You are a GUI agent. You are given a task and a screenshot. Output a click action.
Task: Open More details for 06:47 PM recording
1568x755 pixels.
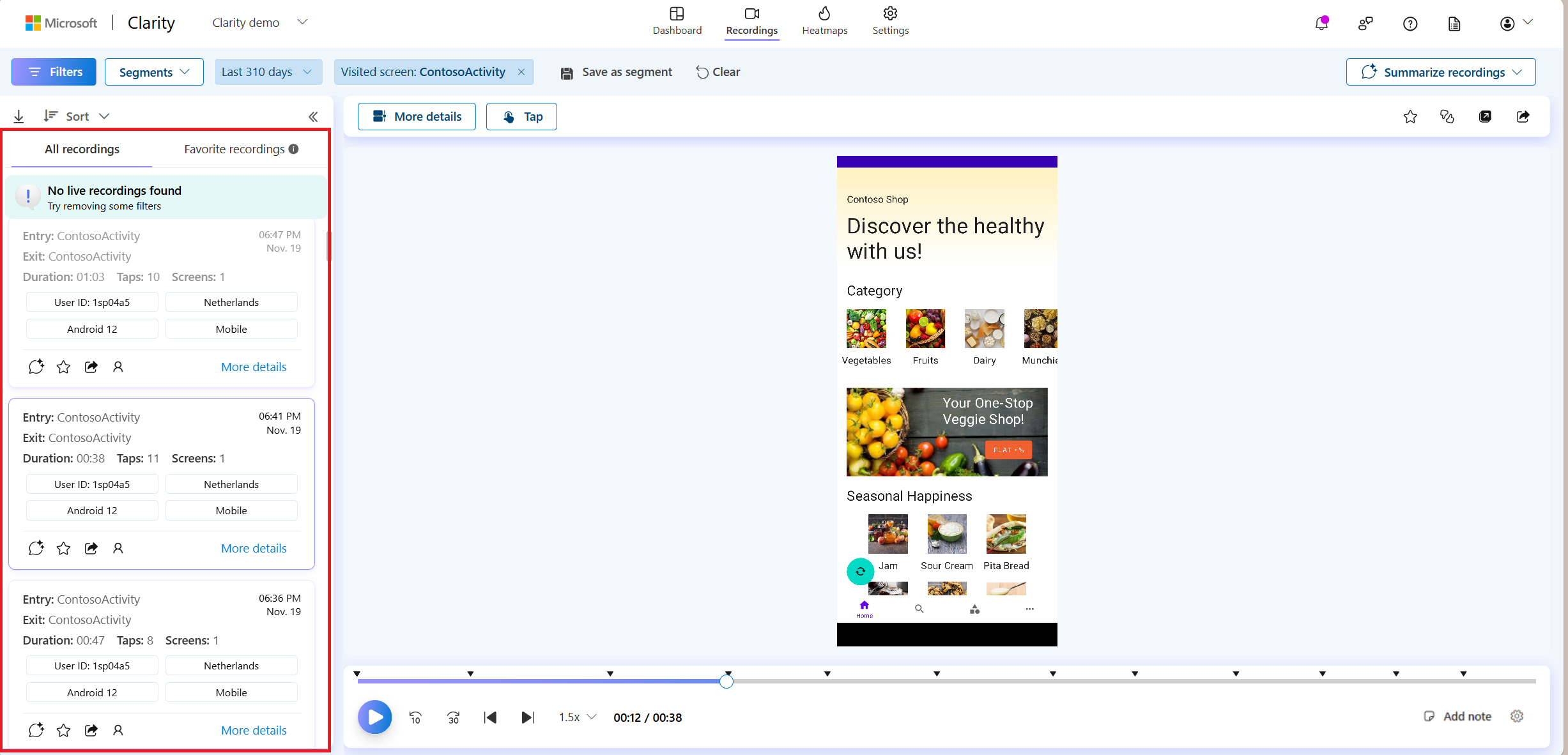click(x=254, y=367)
